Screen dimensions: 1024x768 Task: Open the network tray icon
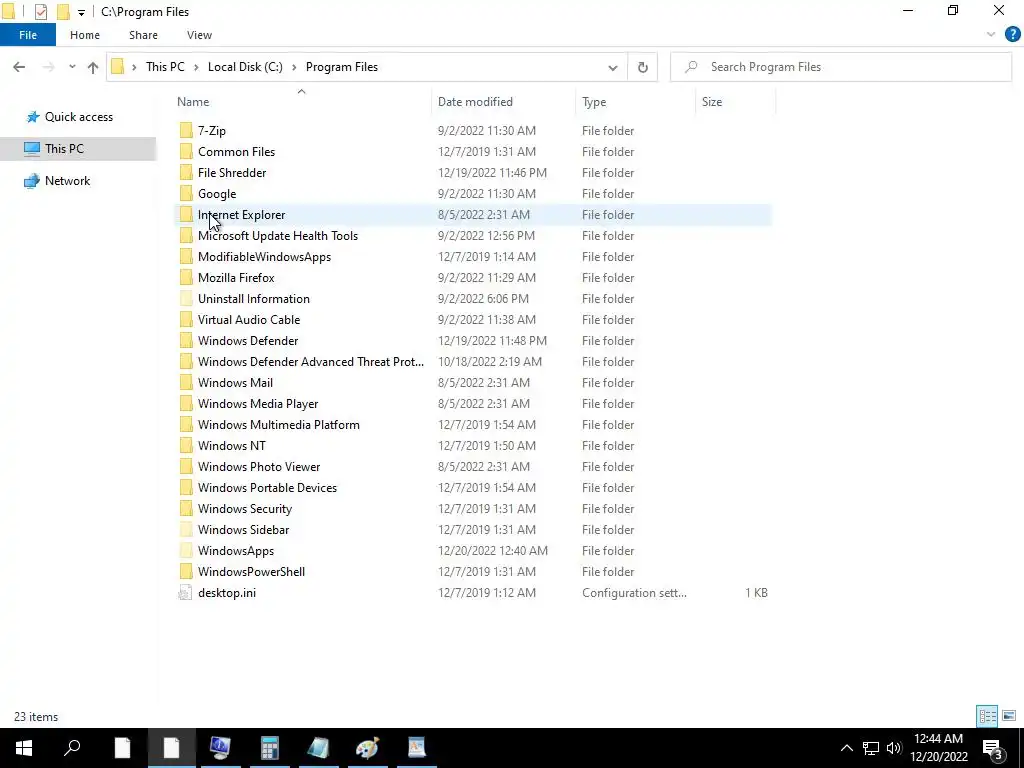[x=871, y=748]
